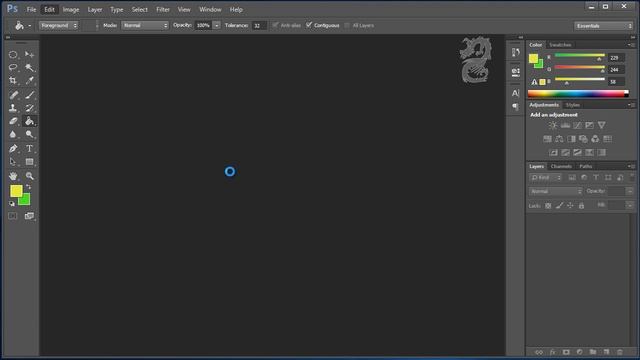Add a Channel Mixer adjustment
Screen dimensions: 640x360
click(x=595, y=139)
